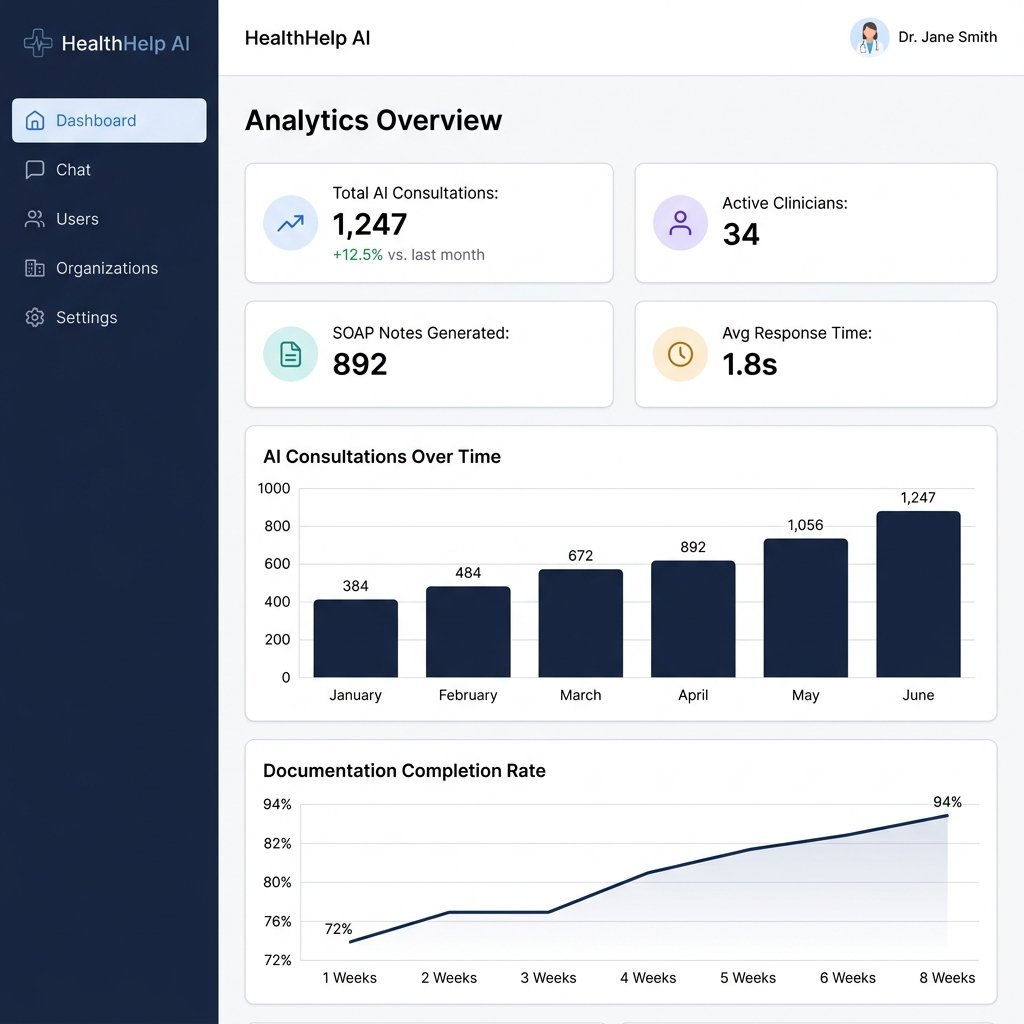Click the January bar in consultations chart
1024x1024 pixels.
(x=356, y=638)
